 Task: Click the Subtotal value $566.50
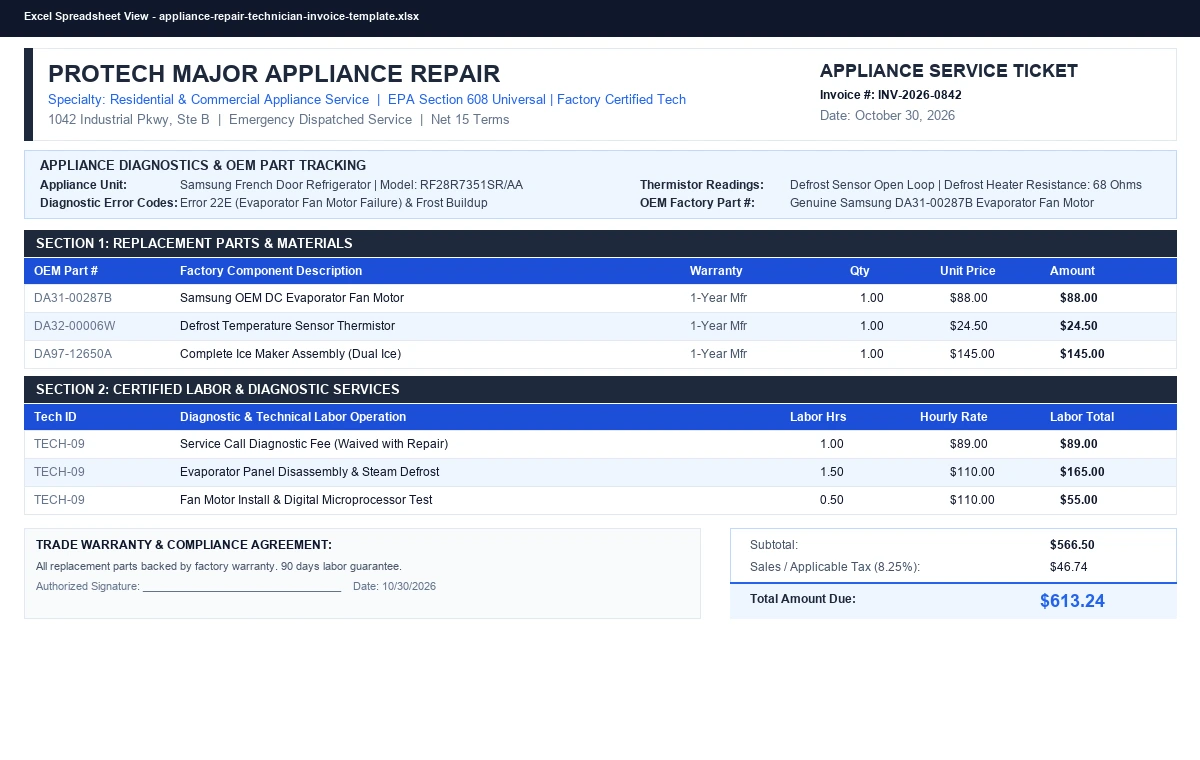click(1072, 545)
